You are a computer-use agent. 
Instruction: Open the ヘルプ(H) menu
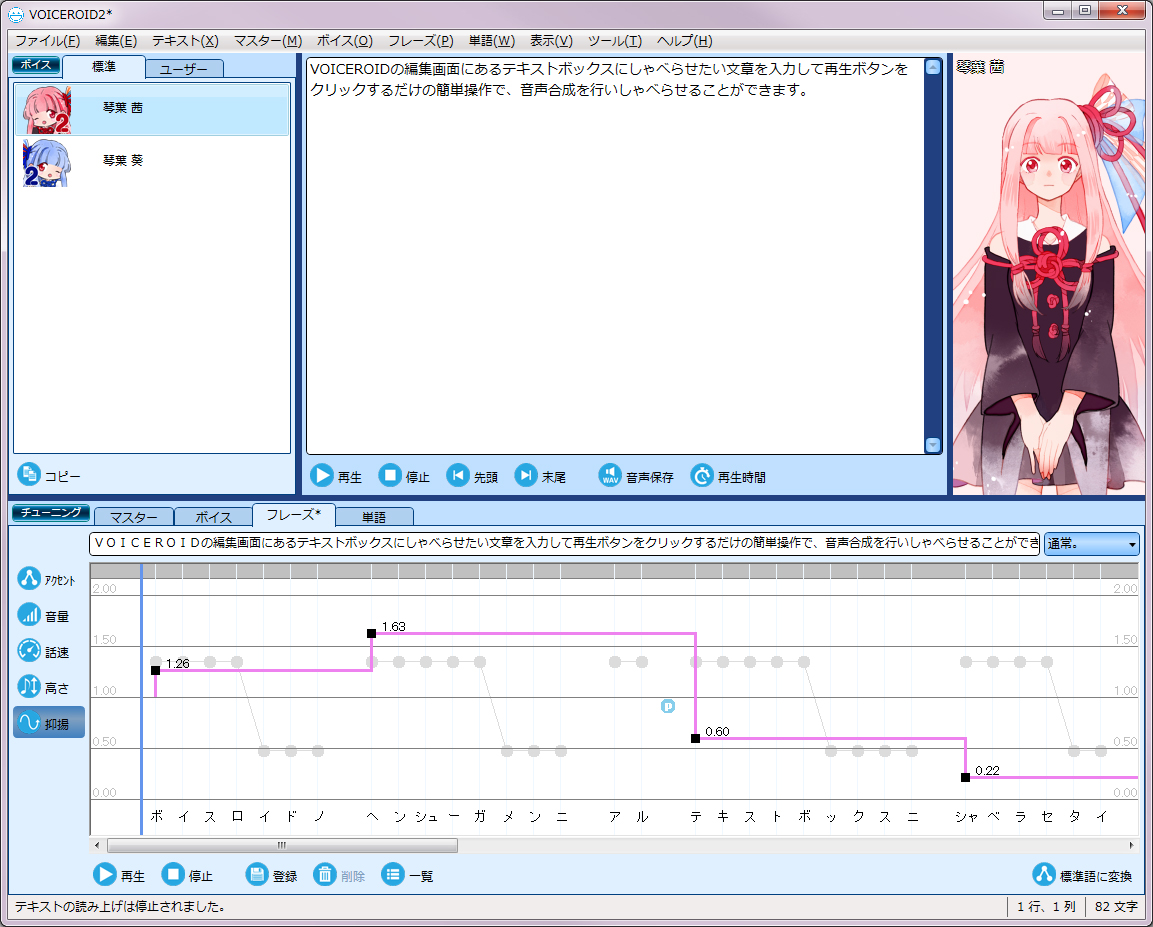(685, 41)
